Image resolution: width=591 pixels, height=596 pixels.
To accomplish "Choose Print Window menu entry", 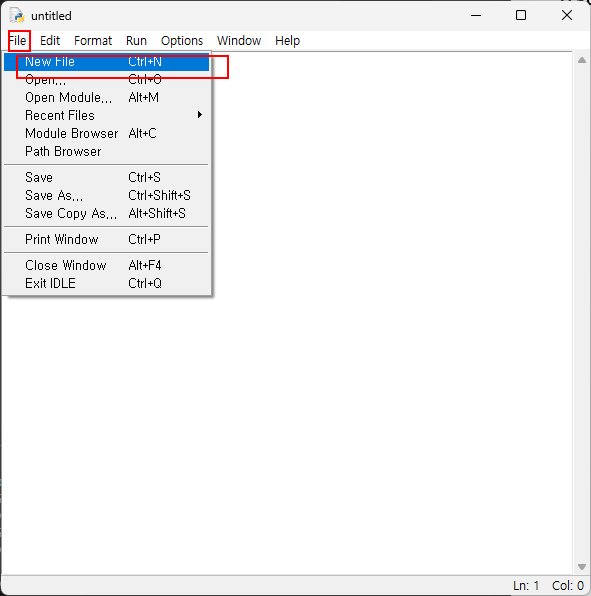I will point(106,239).
